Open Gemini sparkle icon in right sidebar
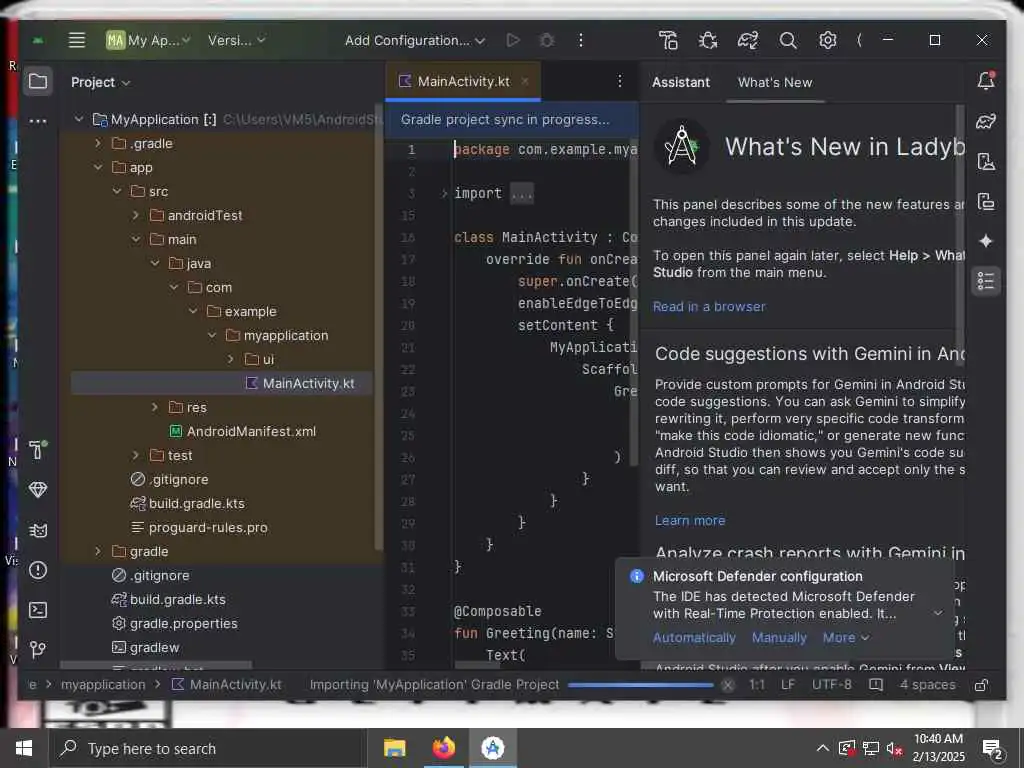1024x768 pixels. 986,241
